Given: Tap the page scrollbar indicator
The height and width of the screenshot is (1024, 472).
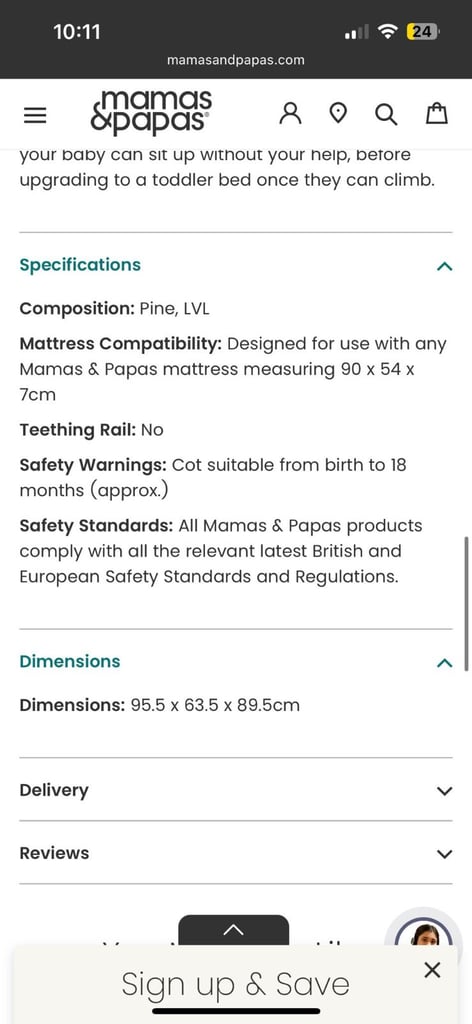Looking at the screenshot, I should [x=466, y=604].
